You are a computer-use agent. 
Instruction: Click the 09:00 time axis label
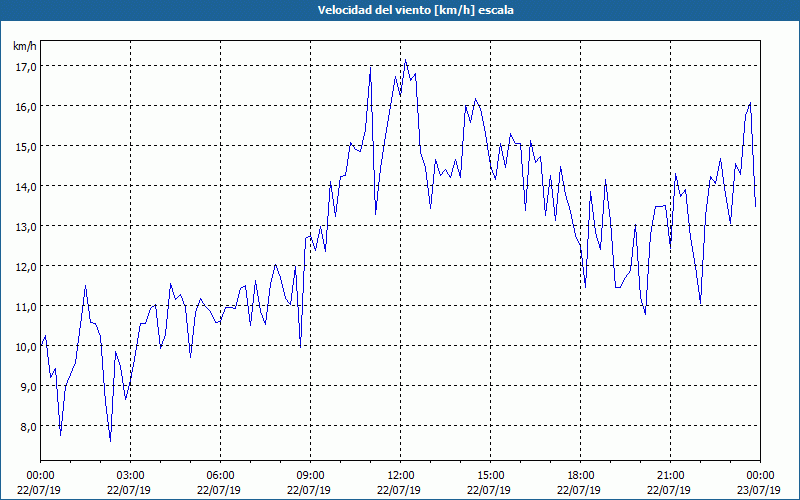(x=310, y=476)
